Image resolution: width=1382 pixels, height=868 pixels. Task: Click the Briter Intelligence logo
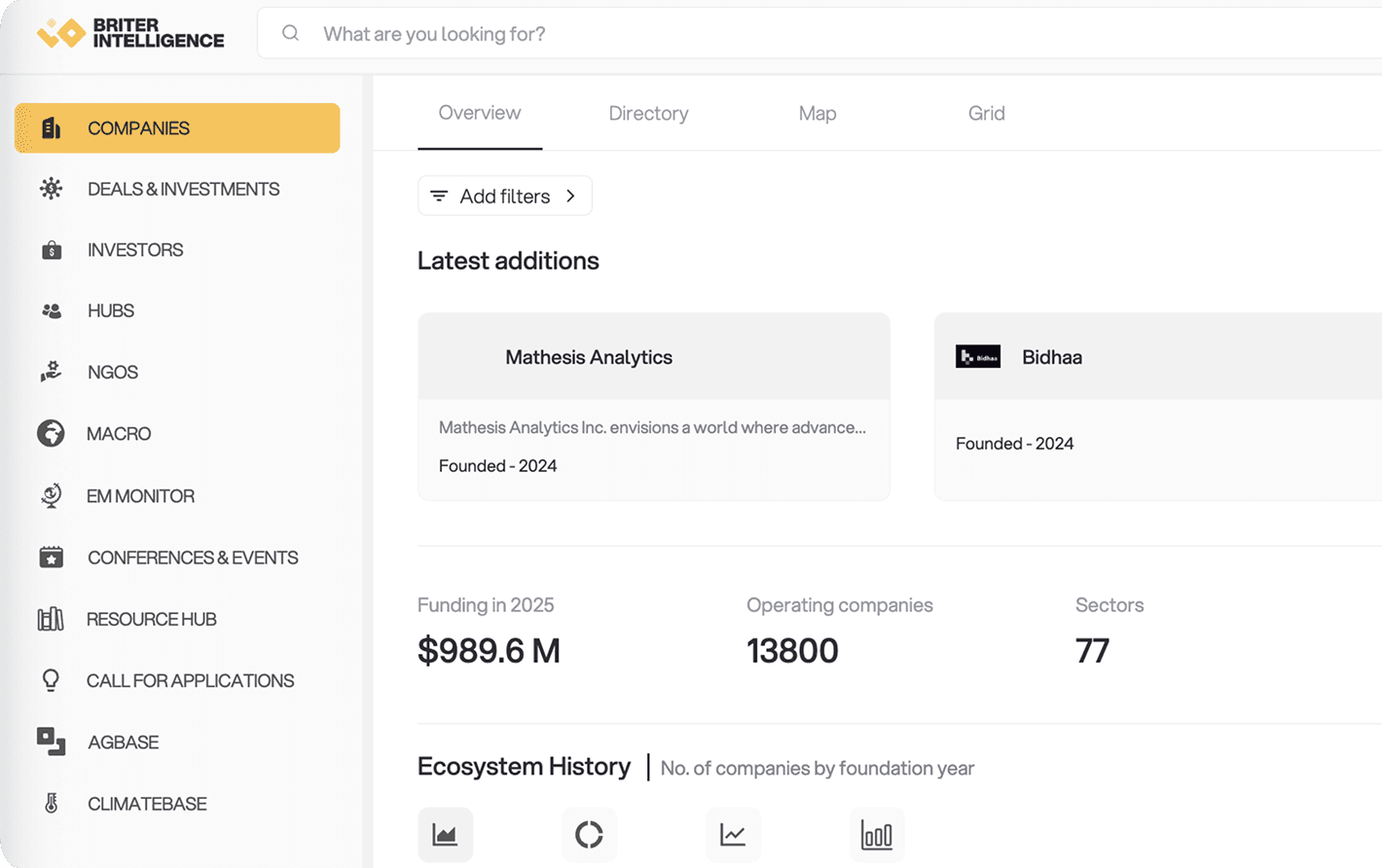130,33
